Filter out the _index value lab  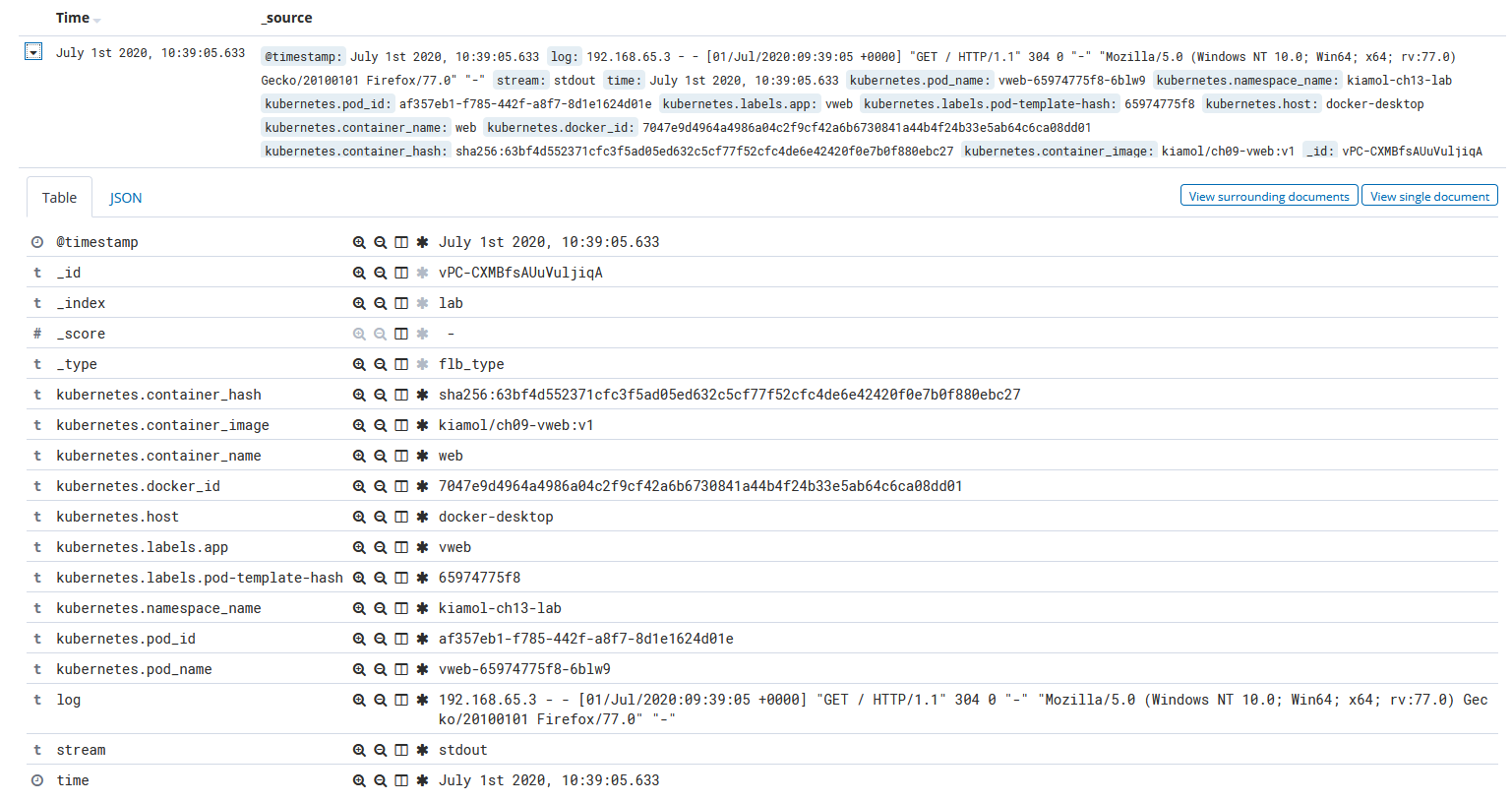tap(381, 303)
